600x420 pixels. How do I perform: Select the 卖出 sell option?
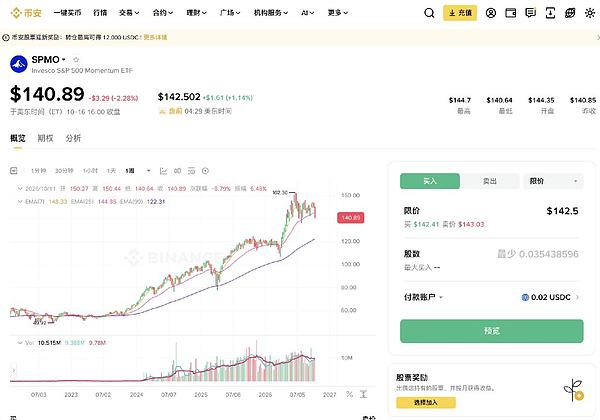click(x=490, y=181)
